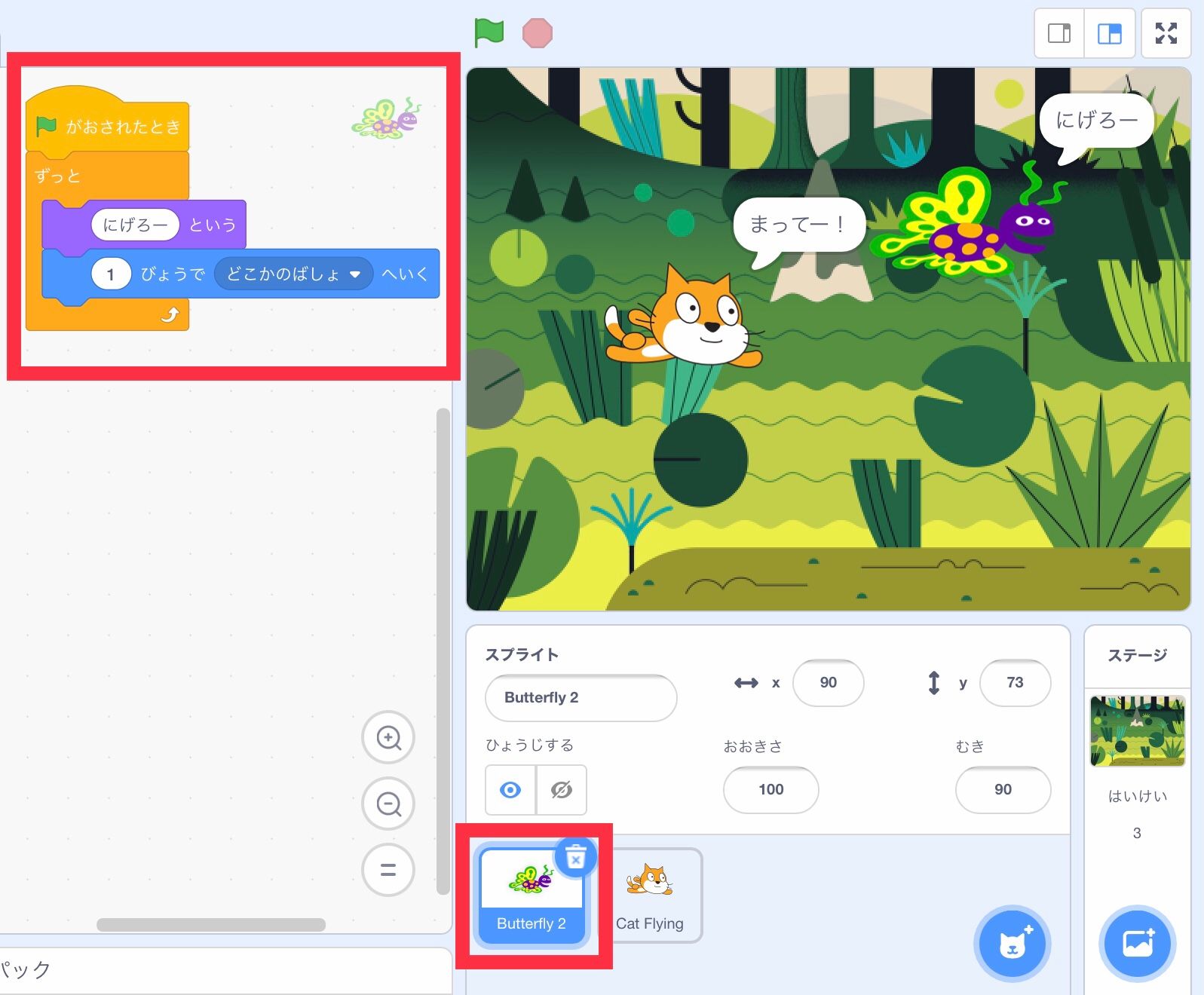Edit the にげろー text in say block

(x=135, y=225)
